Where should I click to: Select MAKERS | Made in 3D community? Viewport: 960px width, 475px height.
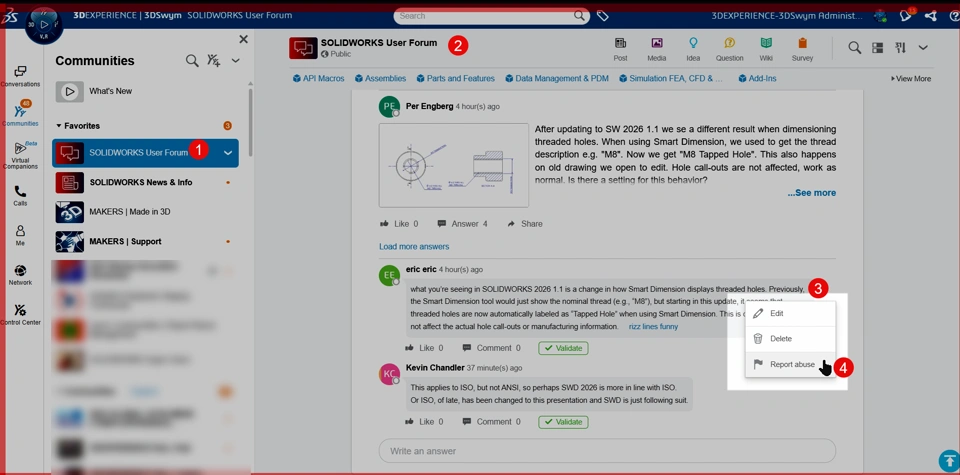(145, 212)
